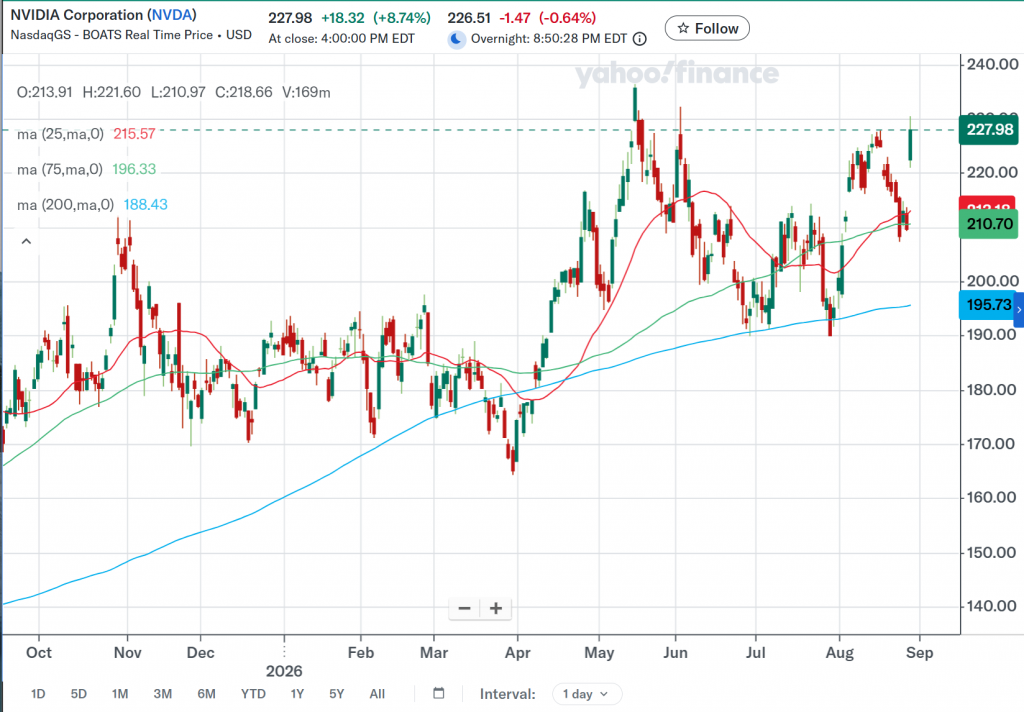Zoom in the chart with plus button
The image size is (1024, 712).
click(x=496, y=609)
